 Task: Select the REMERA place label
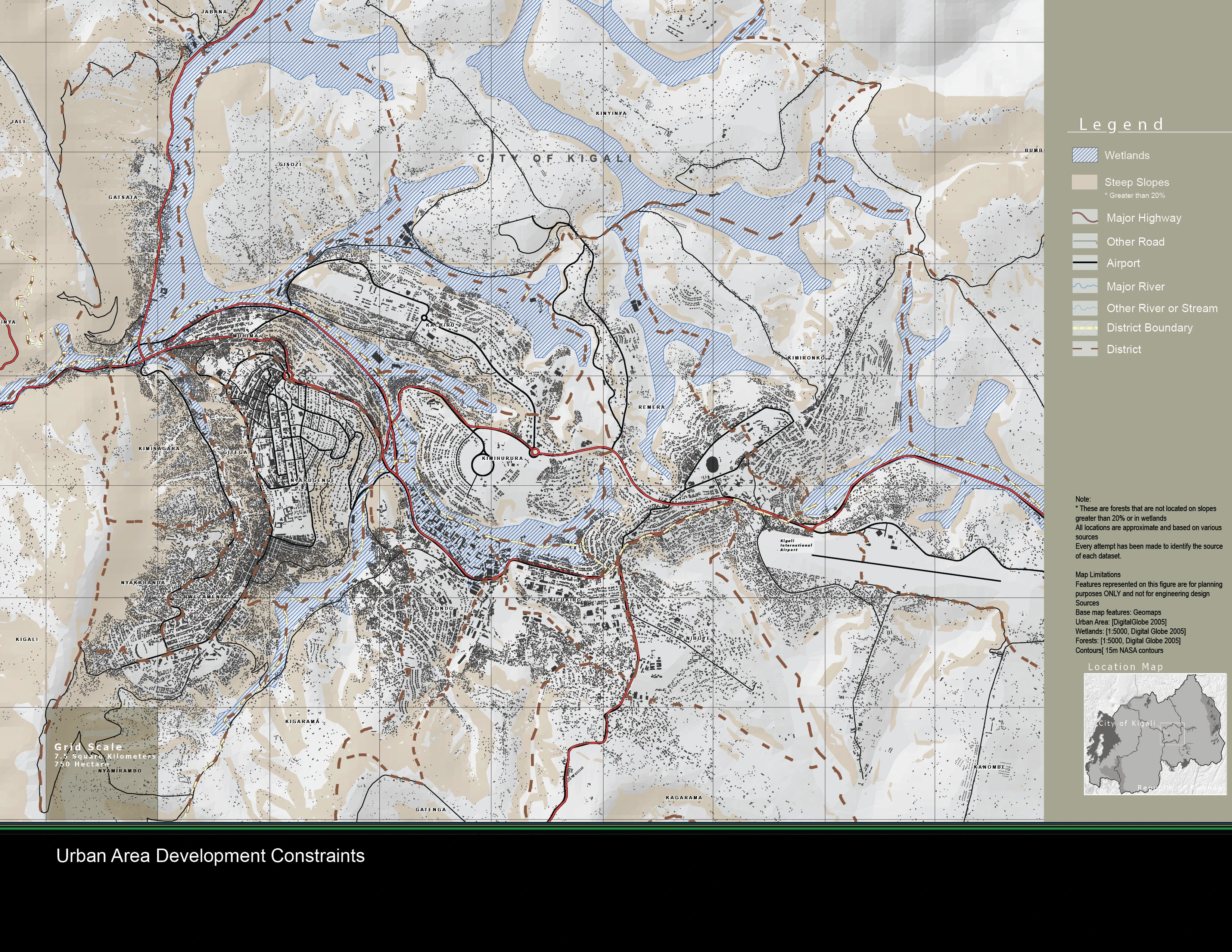pos(651,407)
